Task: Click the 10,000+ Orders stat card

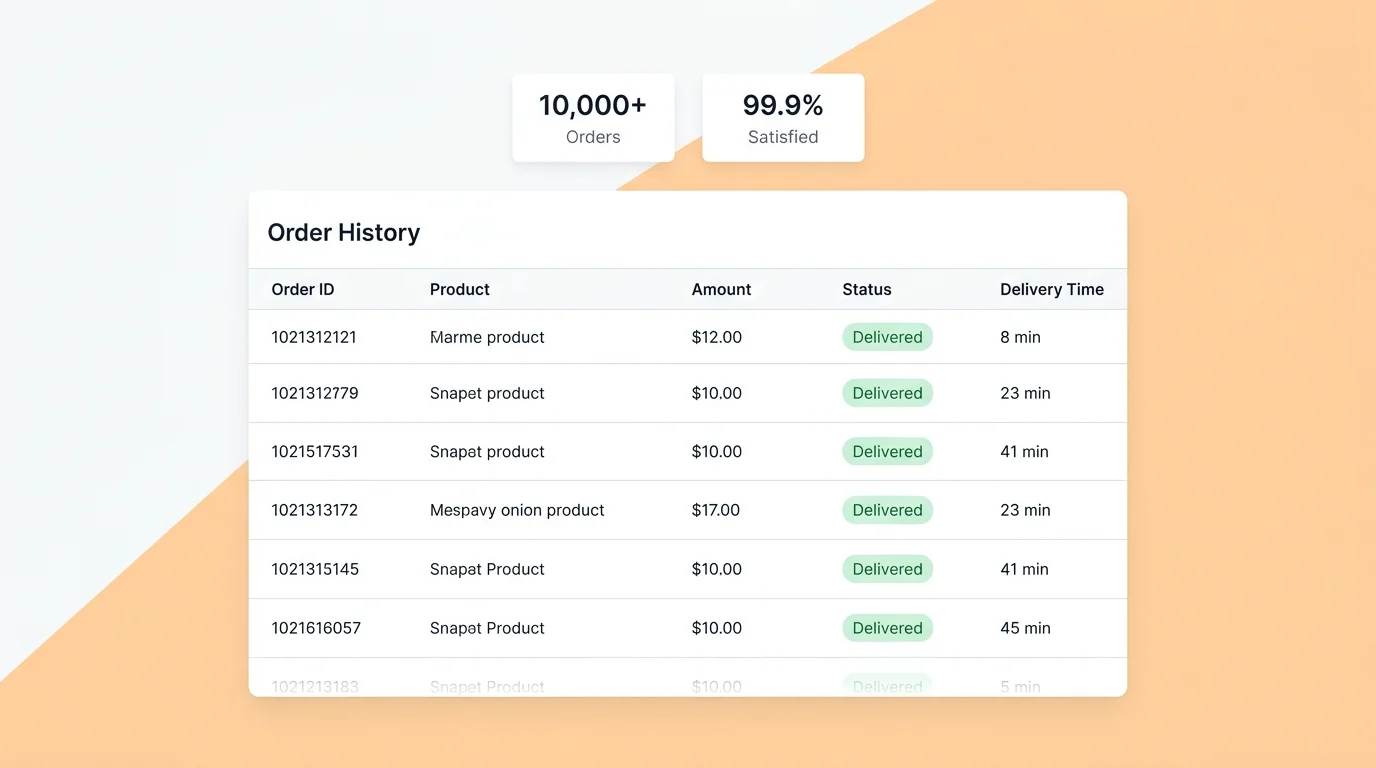Action: coord(593,118)
